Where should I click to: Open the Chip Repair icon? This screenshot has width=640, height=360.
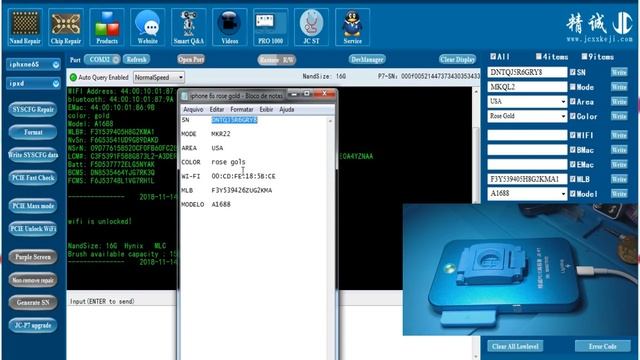point(66,27)
